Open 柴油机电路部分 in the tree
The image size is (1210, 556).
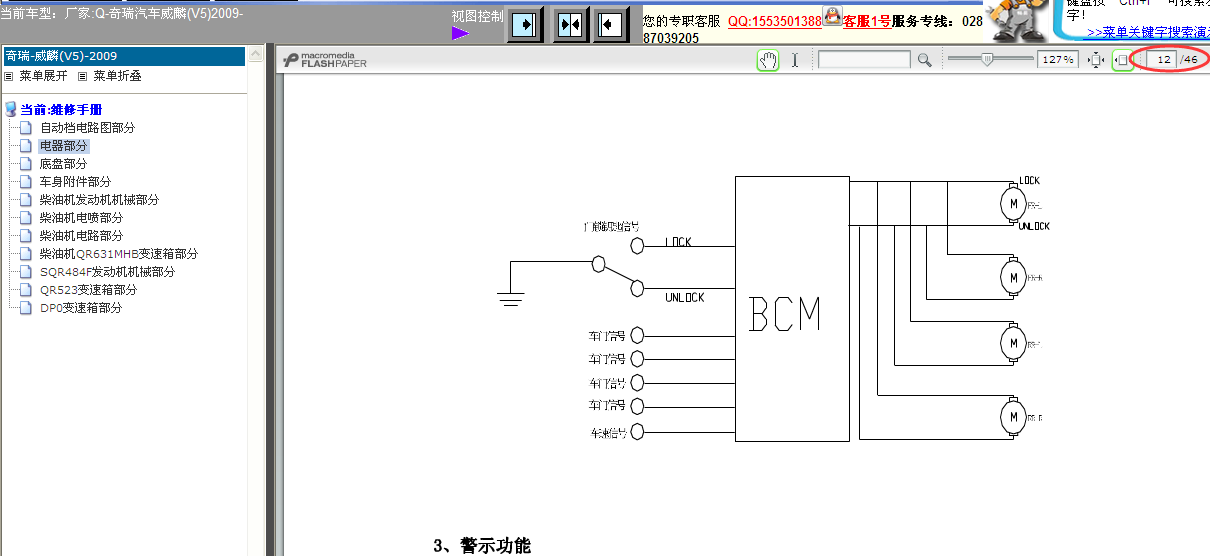82,236
